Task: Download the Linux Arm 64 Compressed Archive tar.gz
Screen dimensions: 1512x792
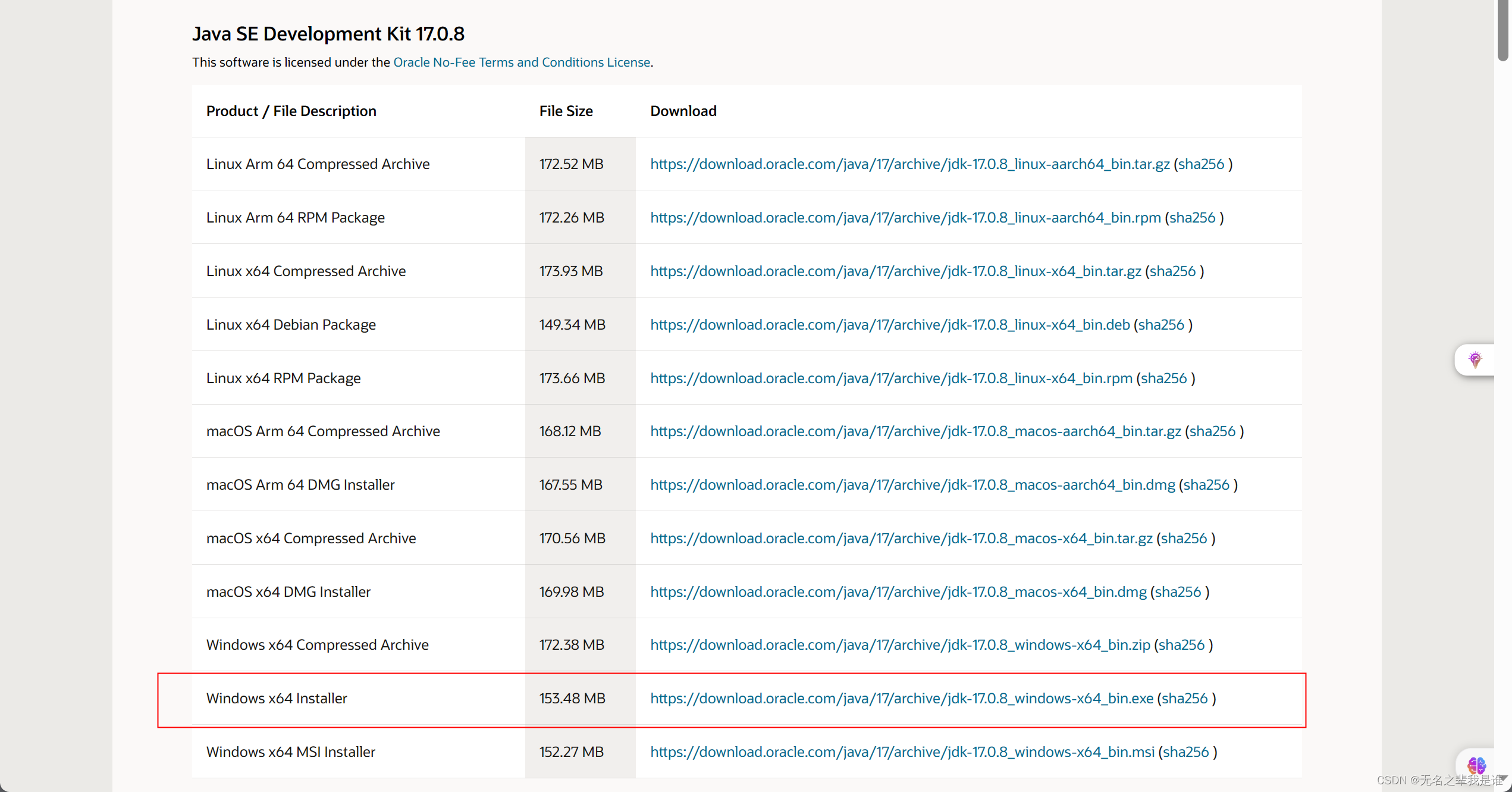Action: [910, 164]
